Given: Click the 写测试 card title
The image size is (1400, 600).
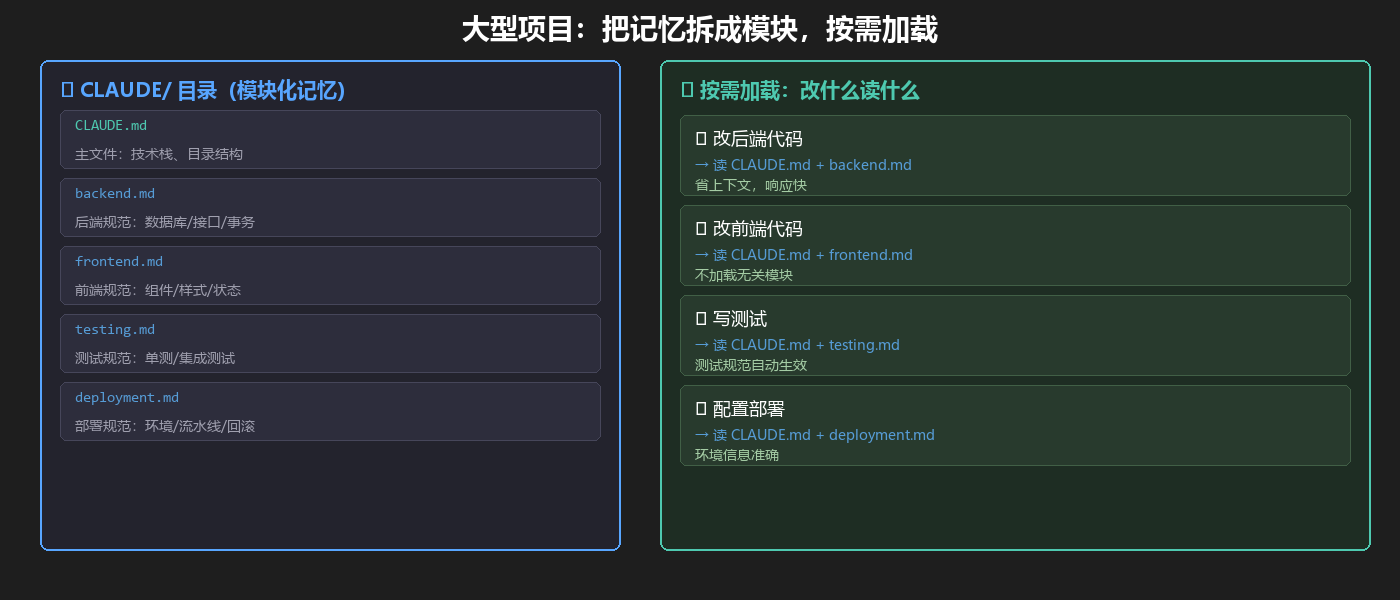Looking at the screenshot, I should [740, 319].
